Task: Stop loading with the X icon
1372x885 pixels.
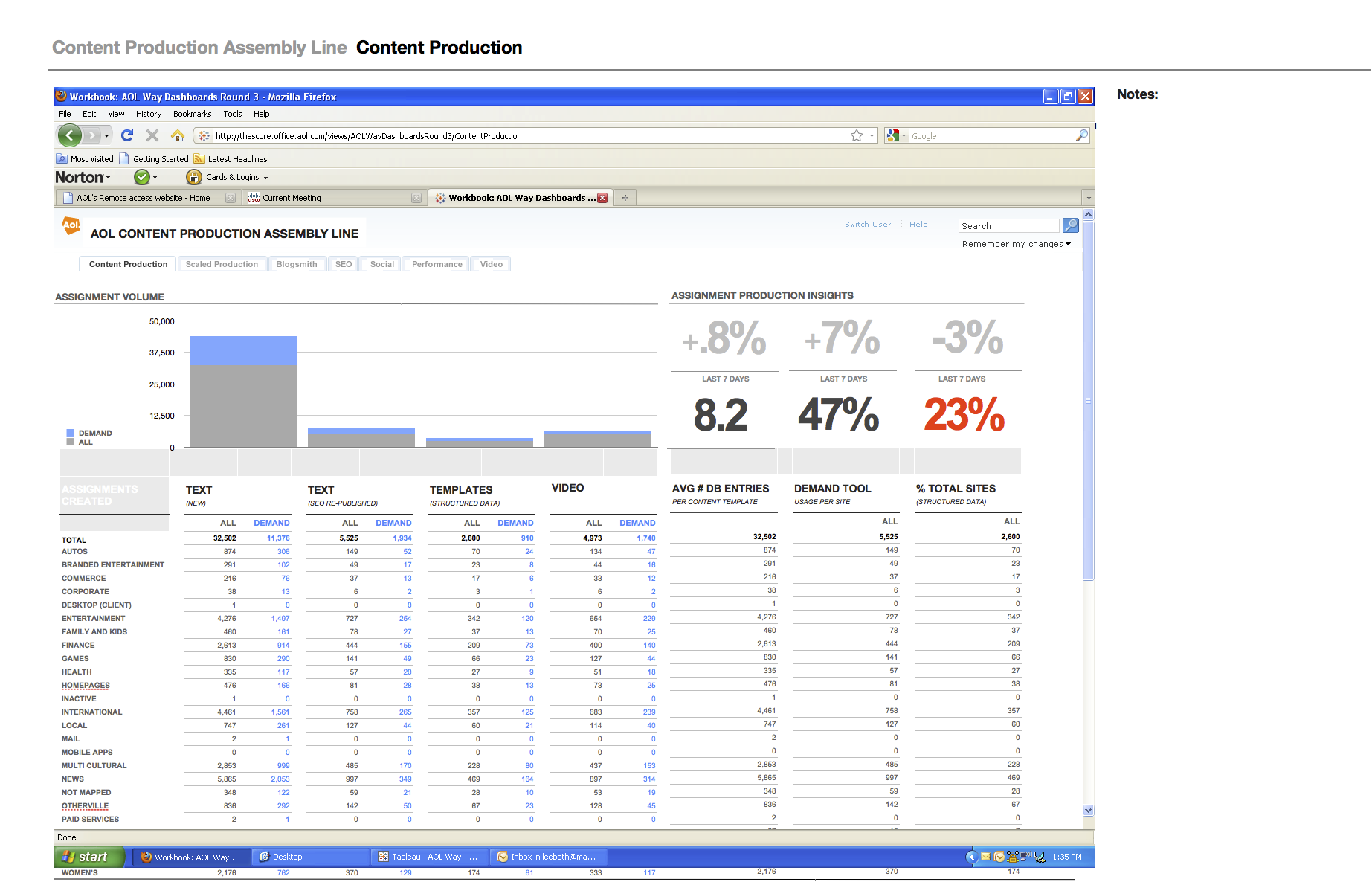Action: coord(152,135)
